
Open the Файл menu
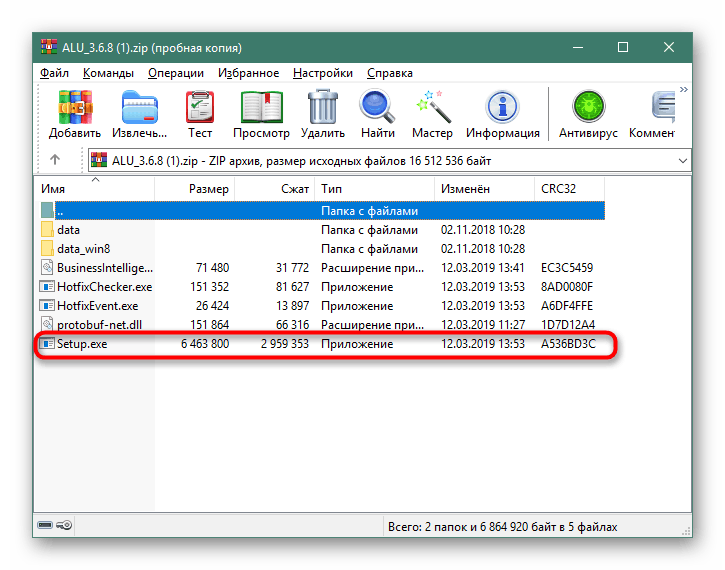54,73
